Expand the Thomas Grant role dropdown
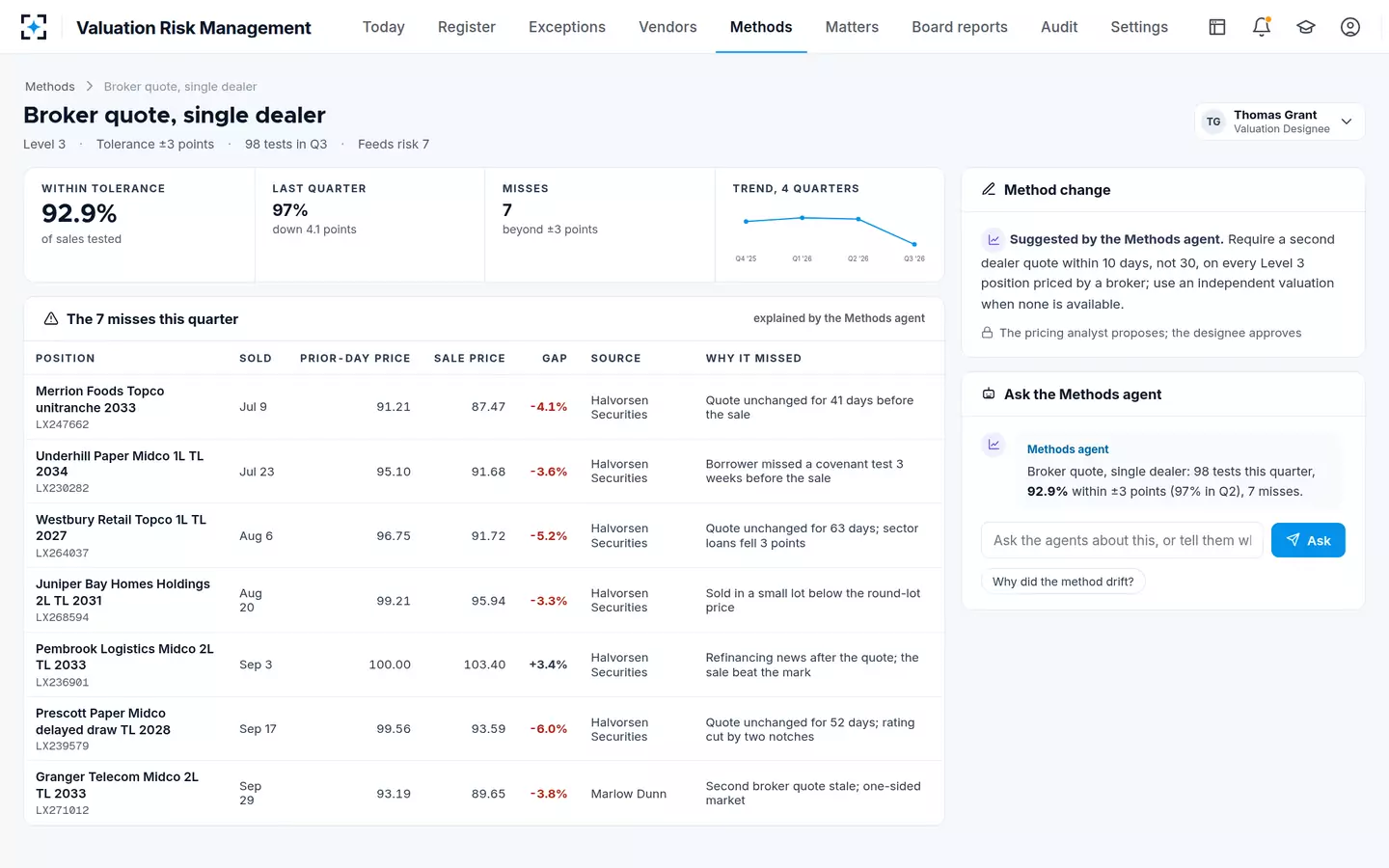The image size is (1389, 868). pos(1280,122)
